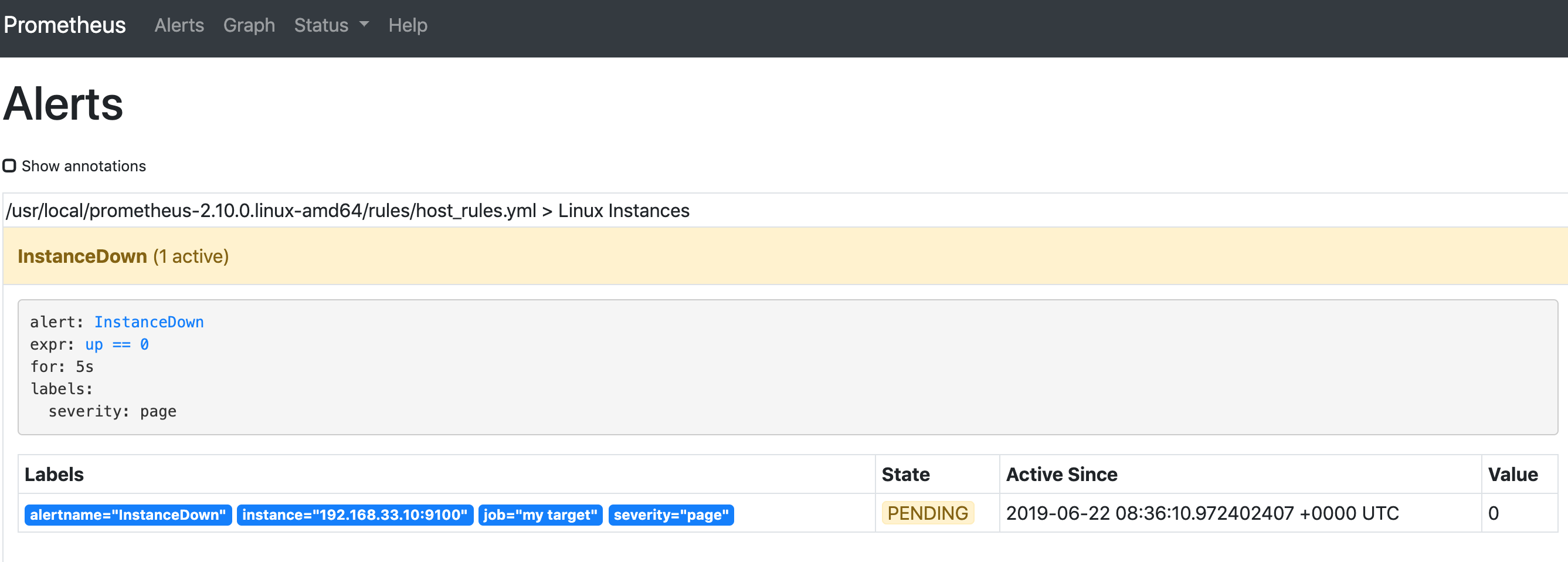Click the host_rules.yml rule file path
Image resolution: width=1568 pixels, height=562 pixels.
pos(348,211)
